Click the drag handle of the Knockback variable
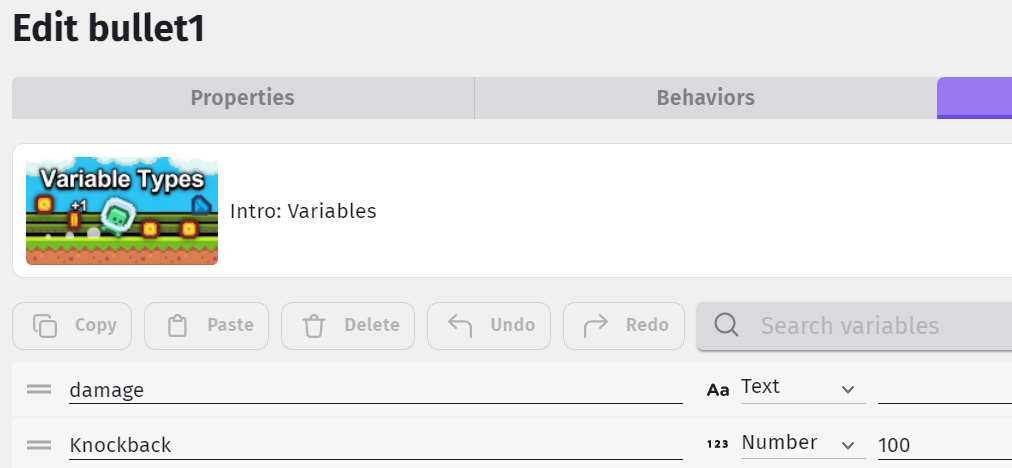1012x468 pixels. click(x=39, y=445)
